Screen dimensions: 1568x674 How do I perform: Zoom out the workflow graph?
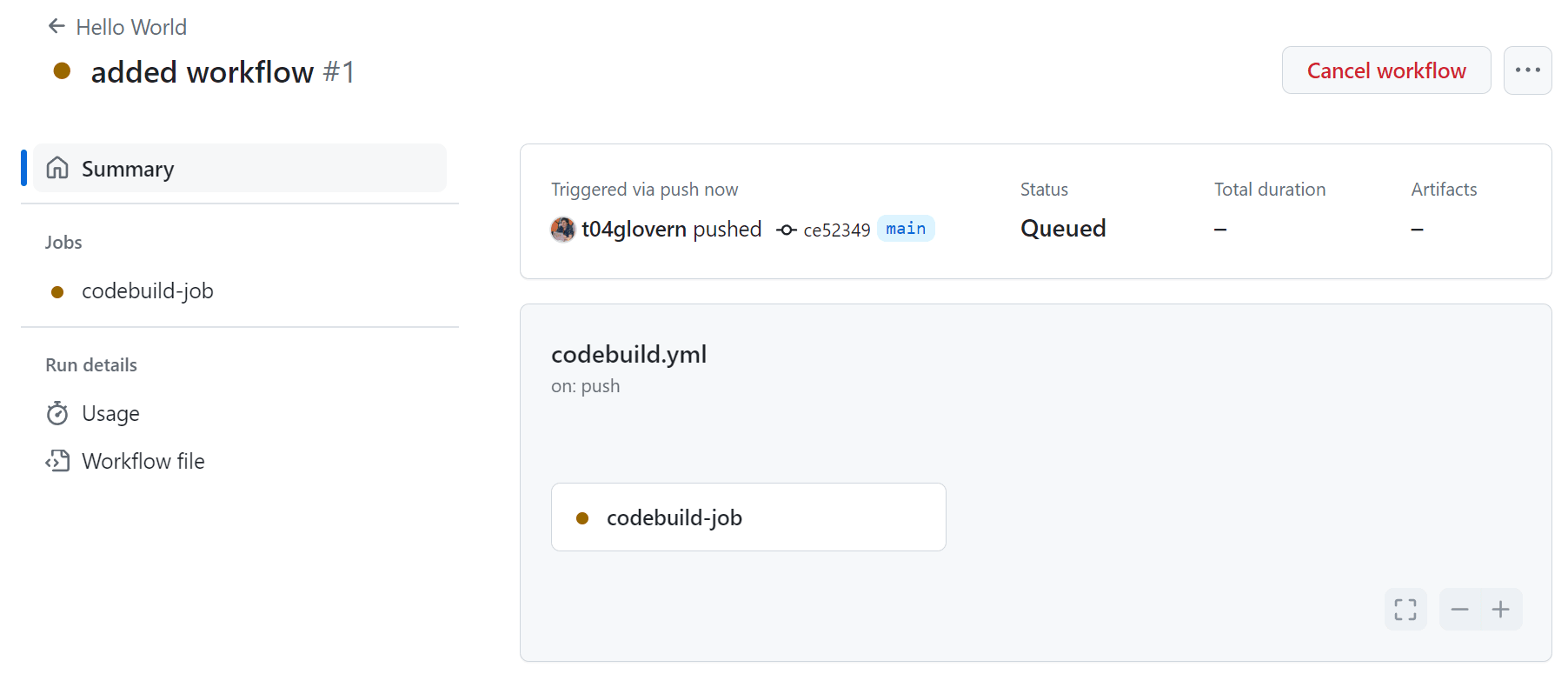pos(1459,610)
